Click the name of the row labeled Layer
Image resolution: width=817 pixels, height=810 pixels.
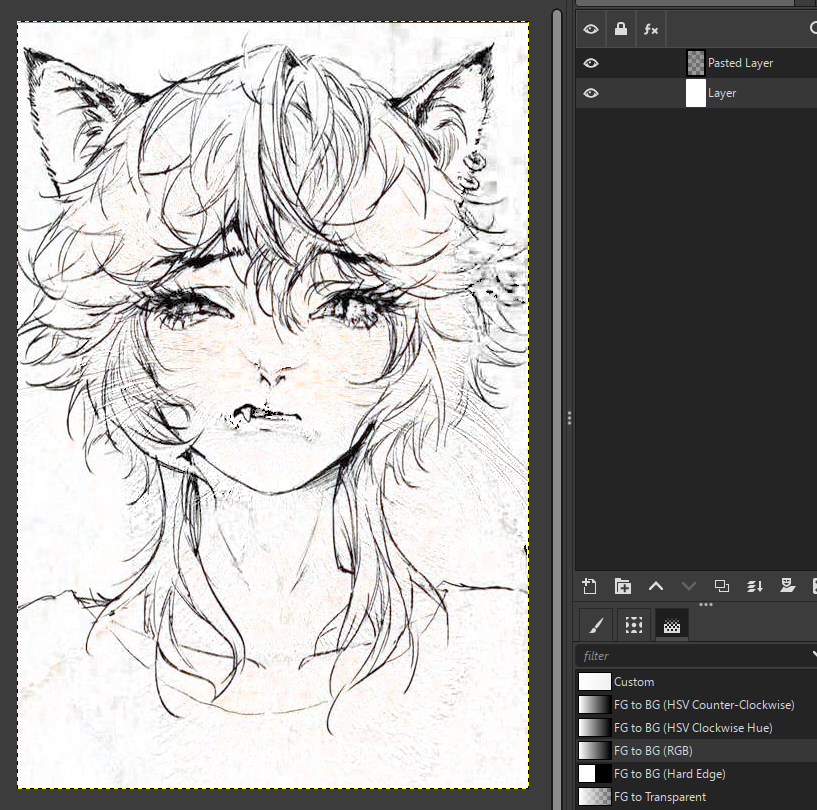[x=722, y=93]
